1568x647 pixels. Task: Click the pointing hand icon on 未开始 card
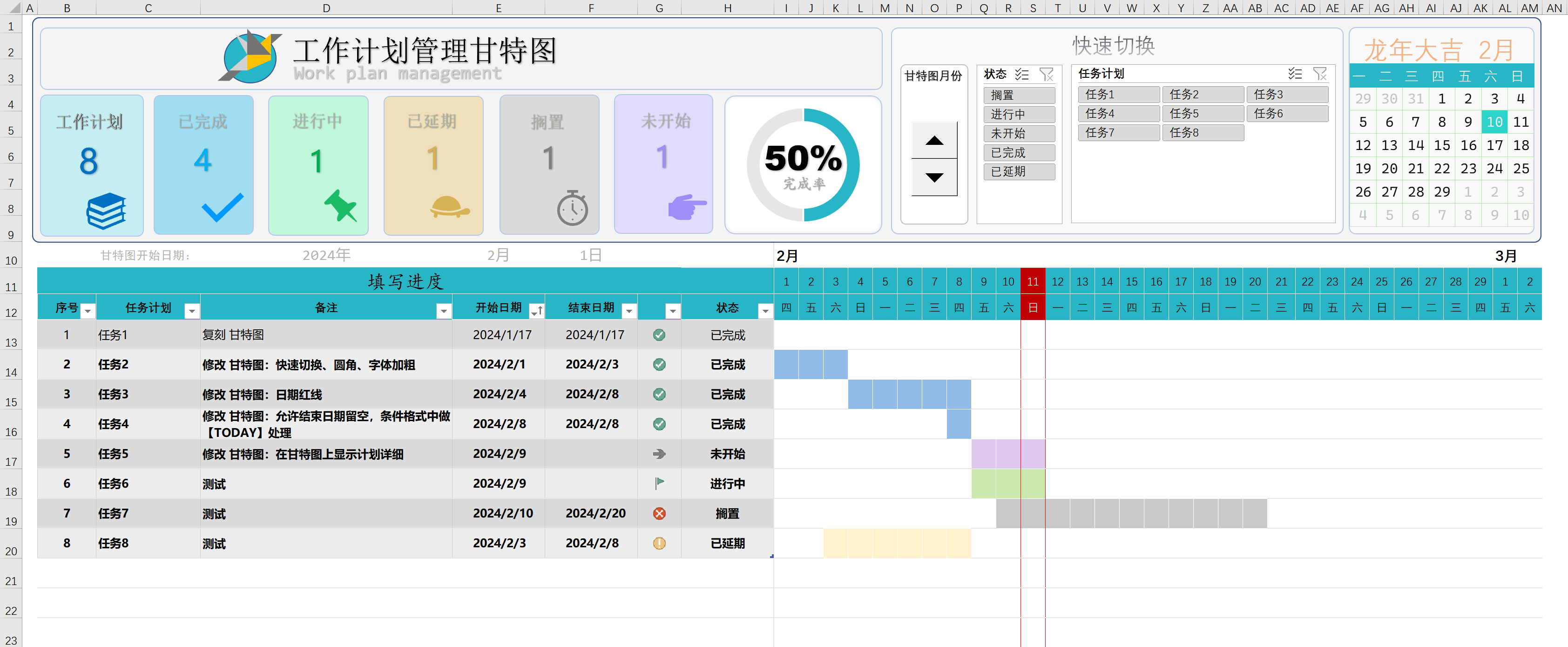687,206
